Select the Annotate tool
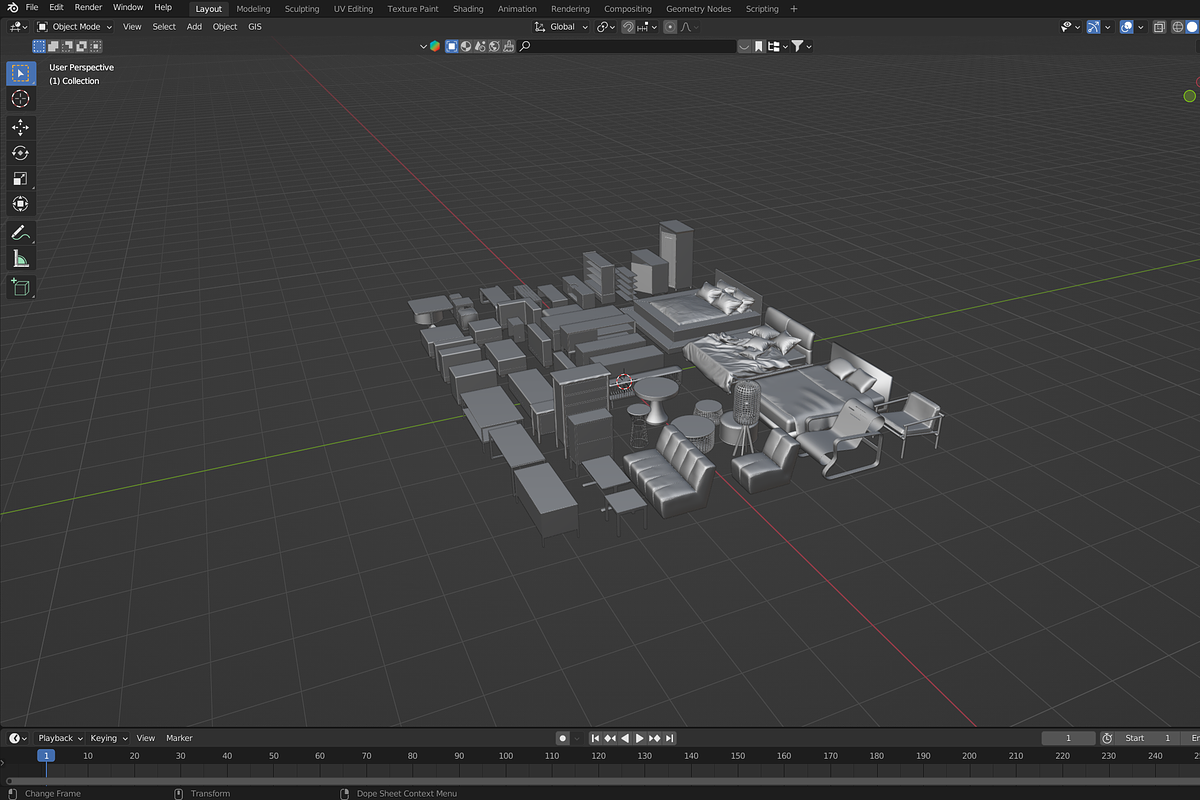 [x=21, y=233]
